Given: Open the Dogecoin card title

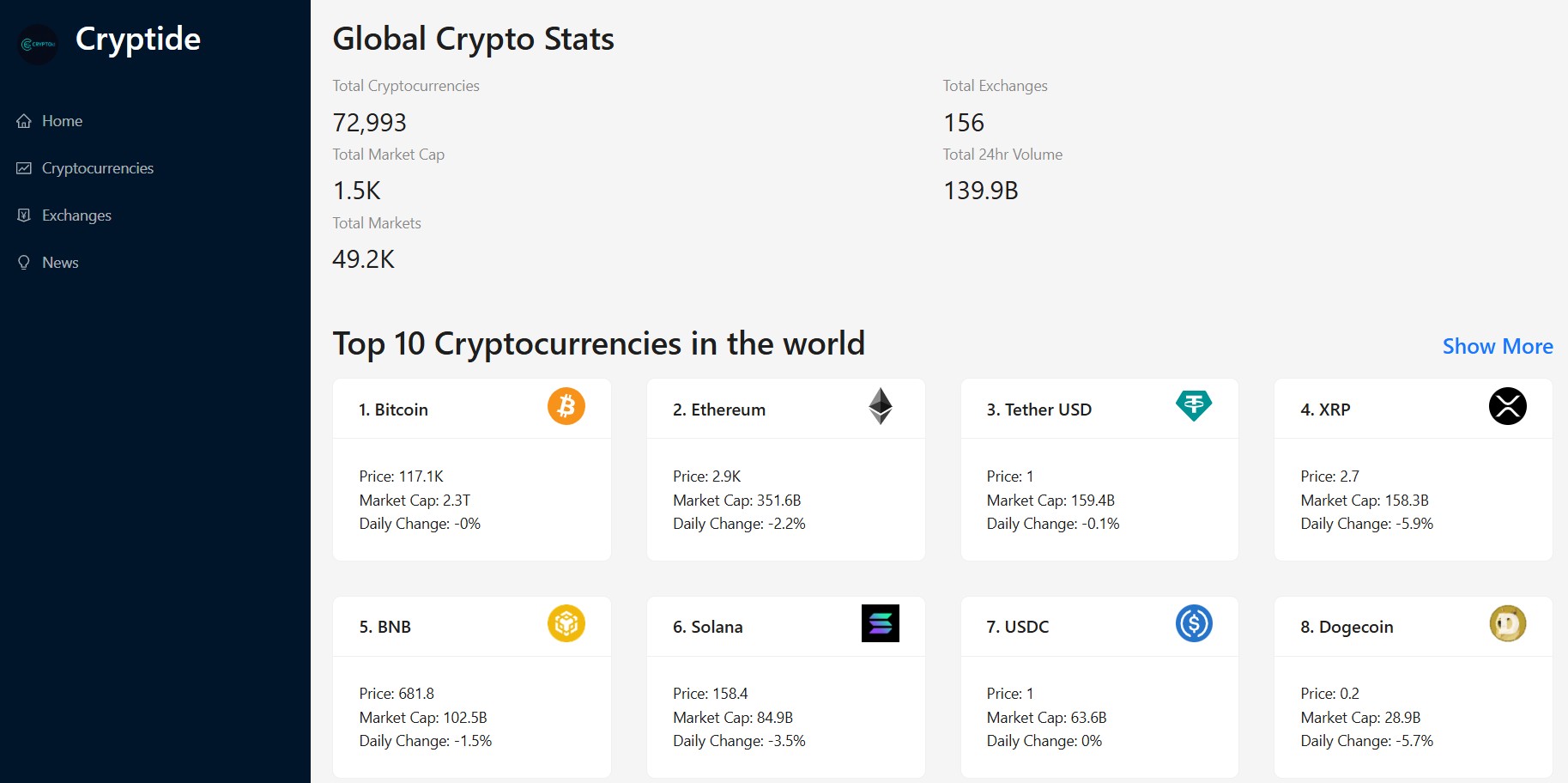Looking at the screenshot, I should pos(1347,627).
